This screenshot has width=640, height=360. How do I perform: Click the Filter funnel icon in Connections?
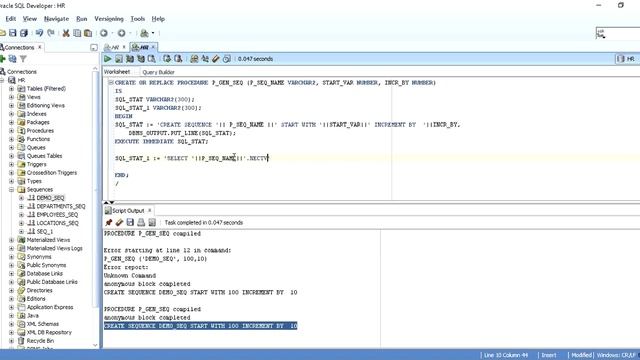point(23,59)
